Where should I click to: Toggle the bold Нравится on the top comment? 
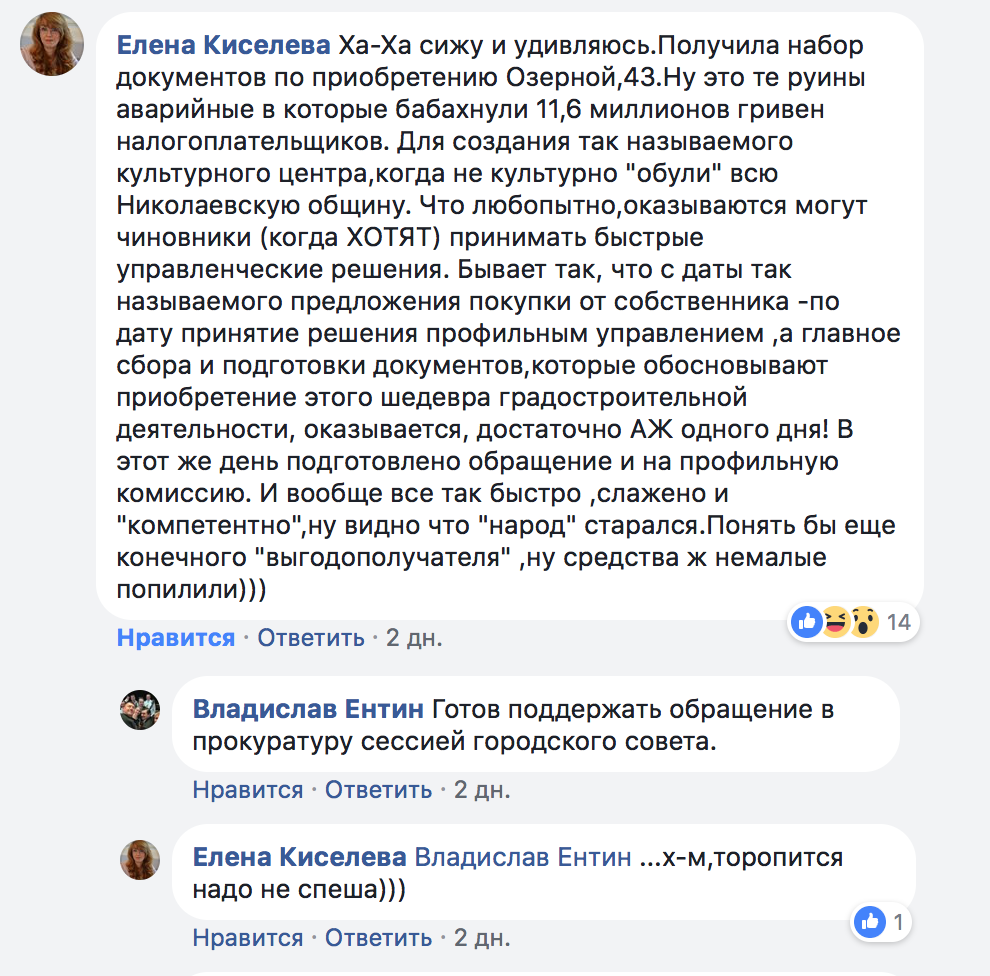176,637
